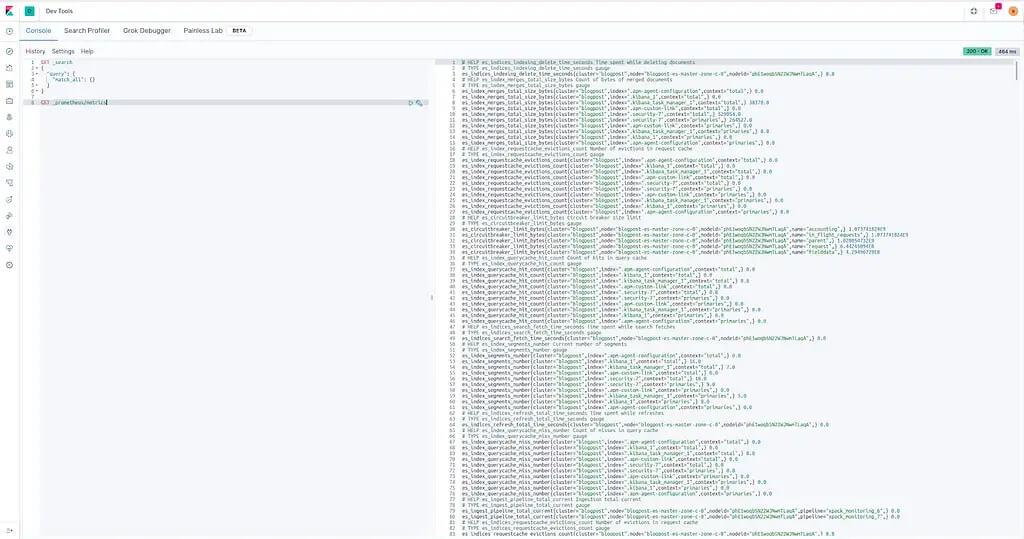Click output line 50 'Current number of segments'
Image resolution: width=1024 pixels, height=539 pixels.
[544, 344]
